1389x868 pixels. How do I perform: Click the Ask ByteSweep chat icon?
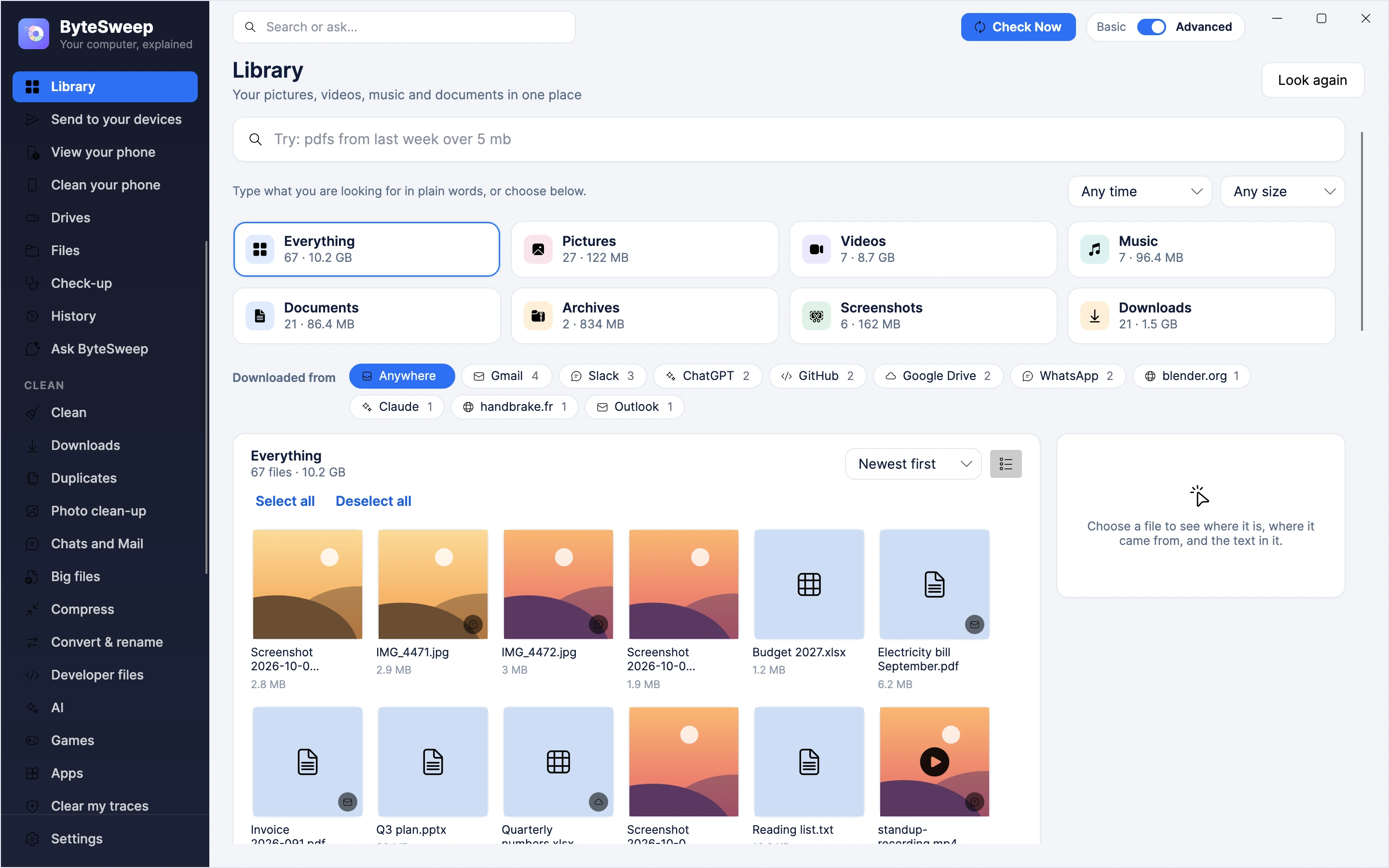32,349
